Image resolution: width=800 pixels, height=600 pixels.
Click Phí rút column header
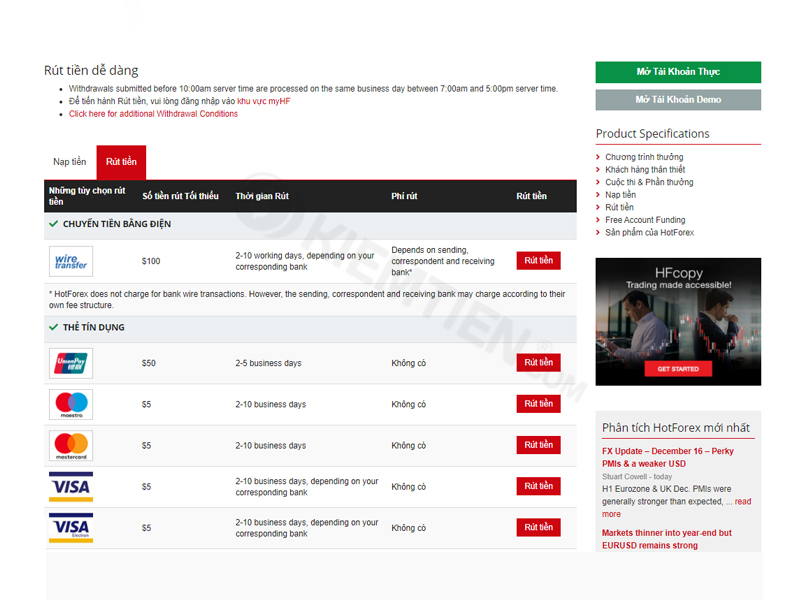[404, 196]
